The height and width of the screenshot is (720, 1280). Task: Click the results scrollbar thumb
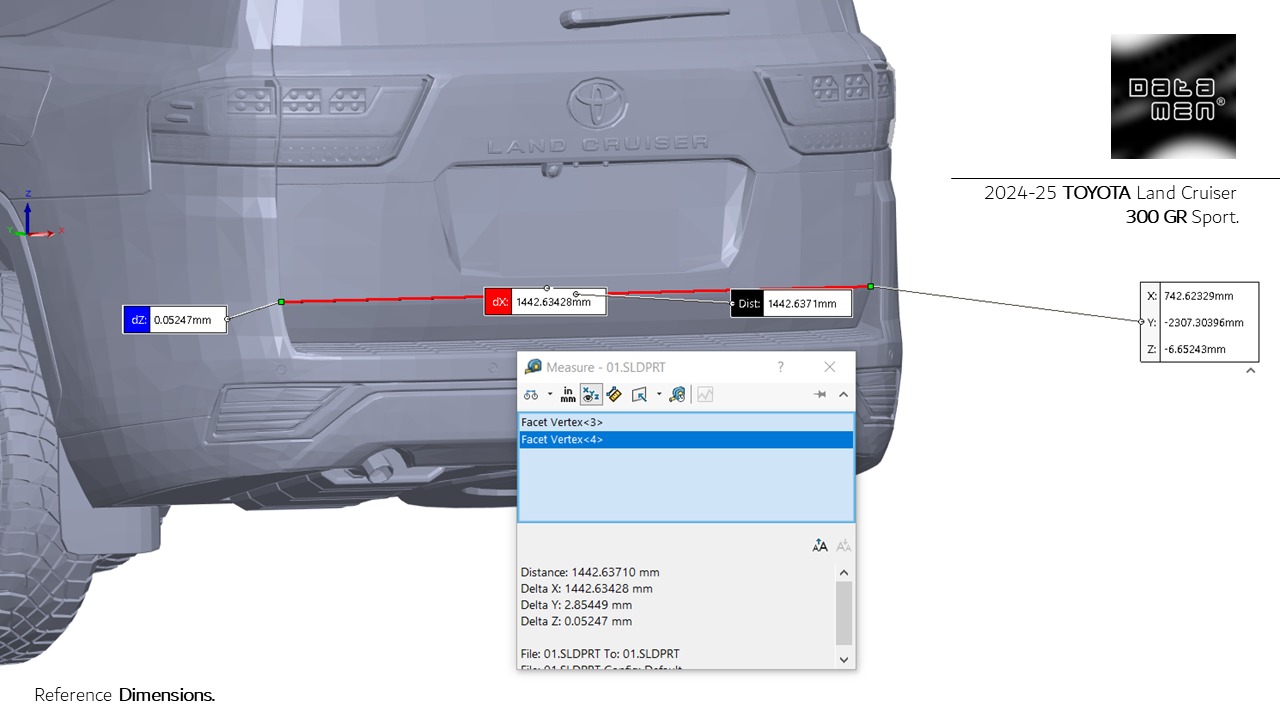click(x=844, y=613)
